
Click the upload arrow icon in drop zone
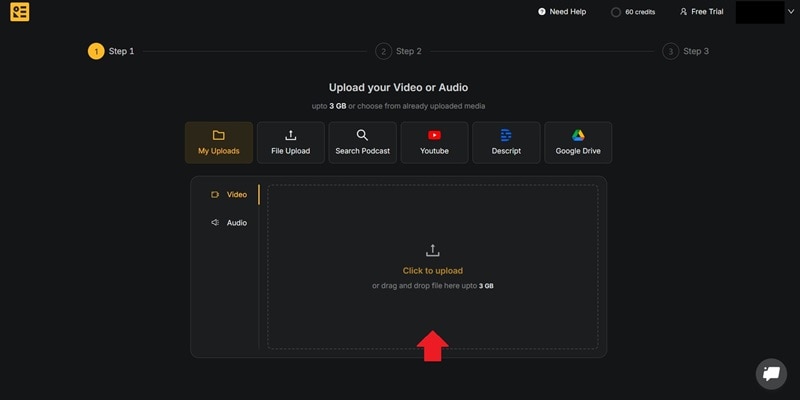pyautogui.click(x=433, y=251)
